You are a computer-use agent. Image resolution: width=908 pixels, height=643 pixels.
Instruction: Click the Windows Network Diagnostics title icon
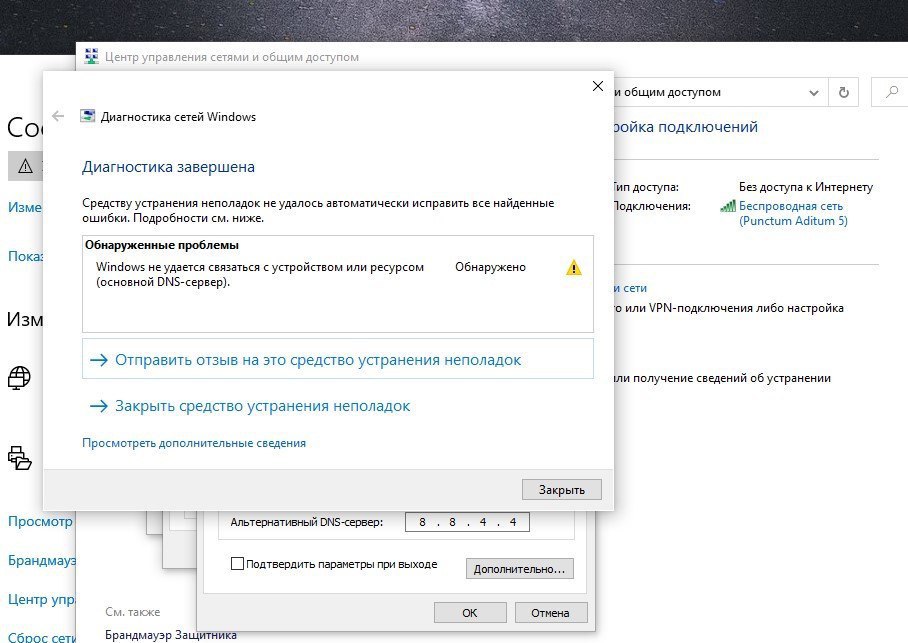point(87,116)
